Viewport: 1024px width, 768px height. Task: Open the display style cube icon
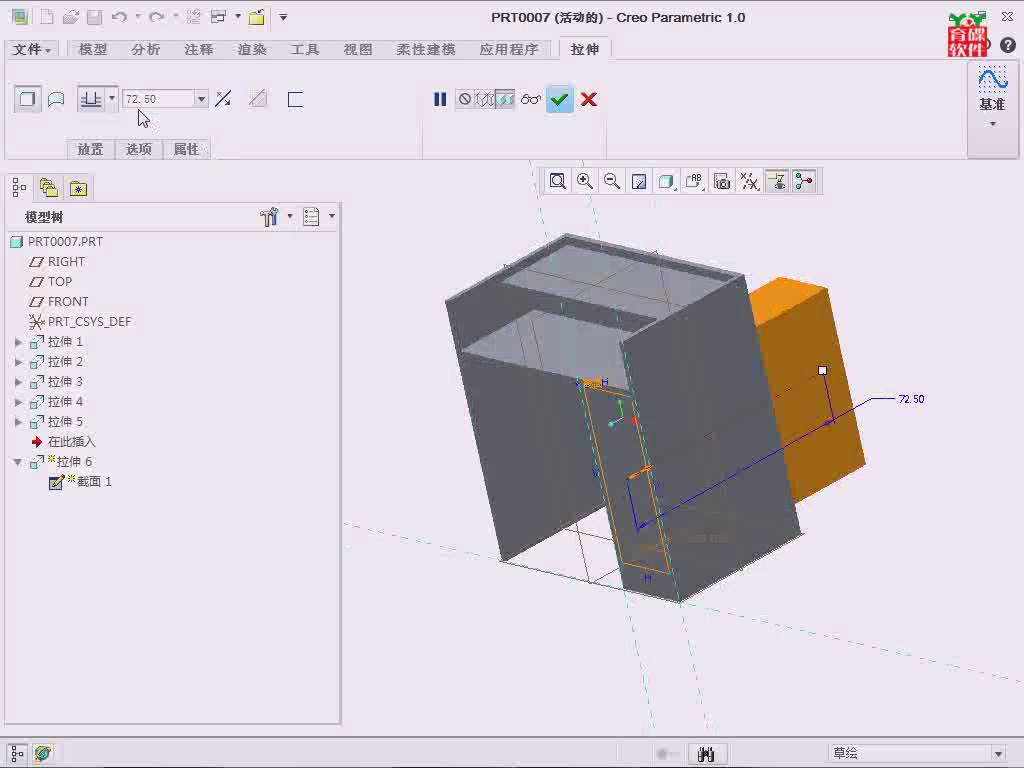point(666,181)
